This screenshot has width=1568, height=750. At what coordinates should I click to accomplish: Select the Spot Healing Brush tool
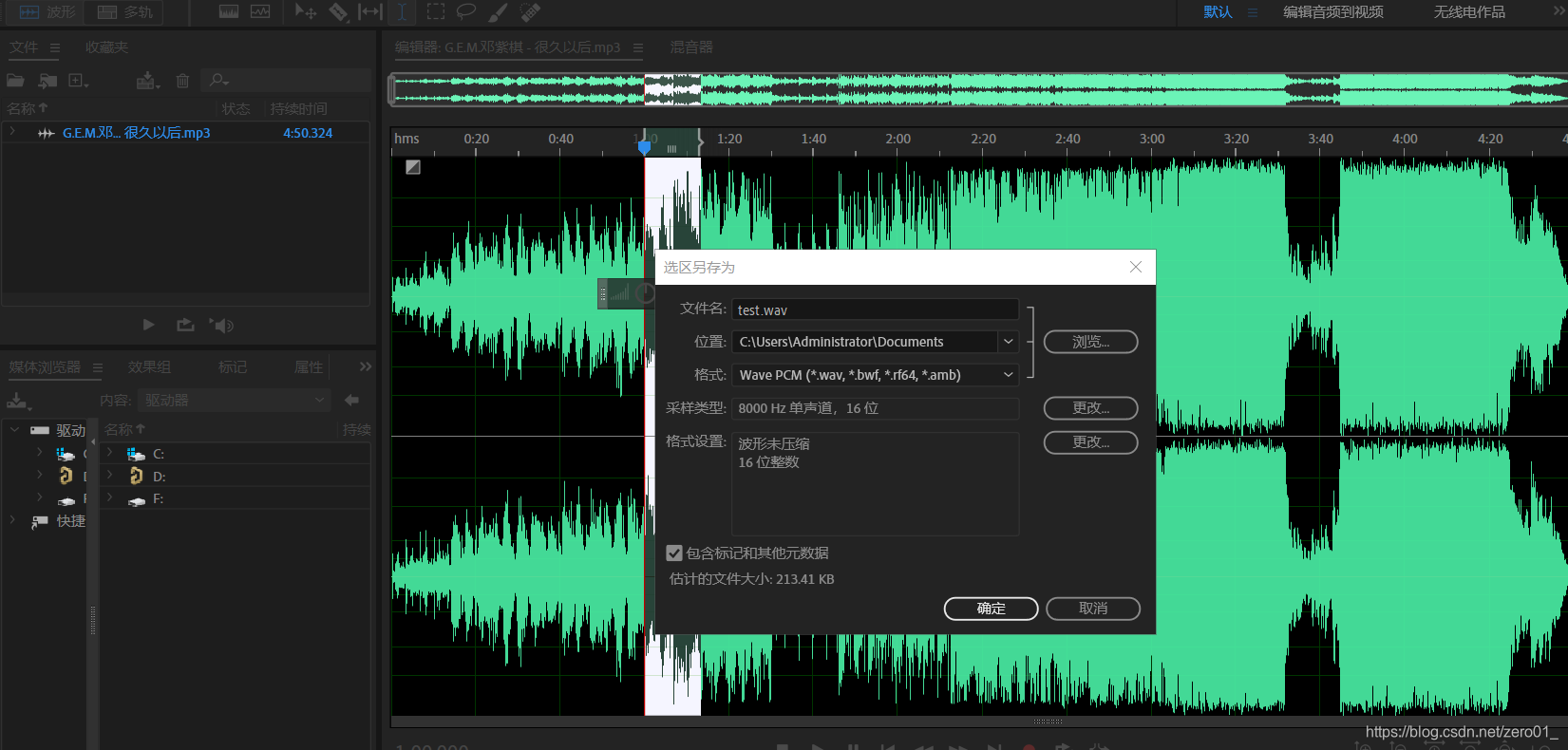coord(530,11)
